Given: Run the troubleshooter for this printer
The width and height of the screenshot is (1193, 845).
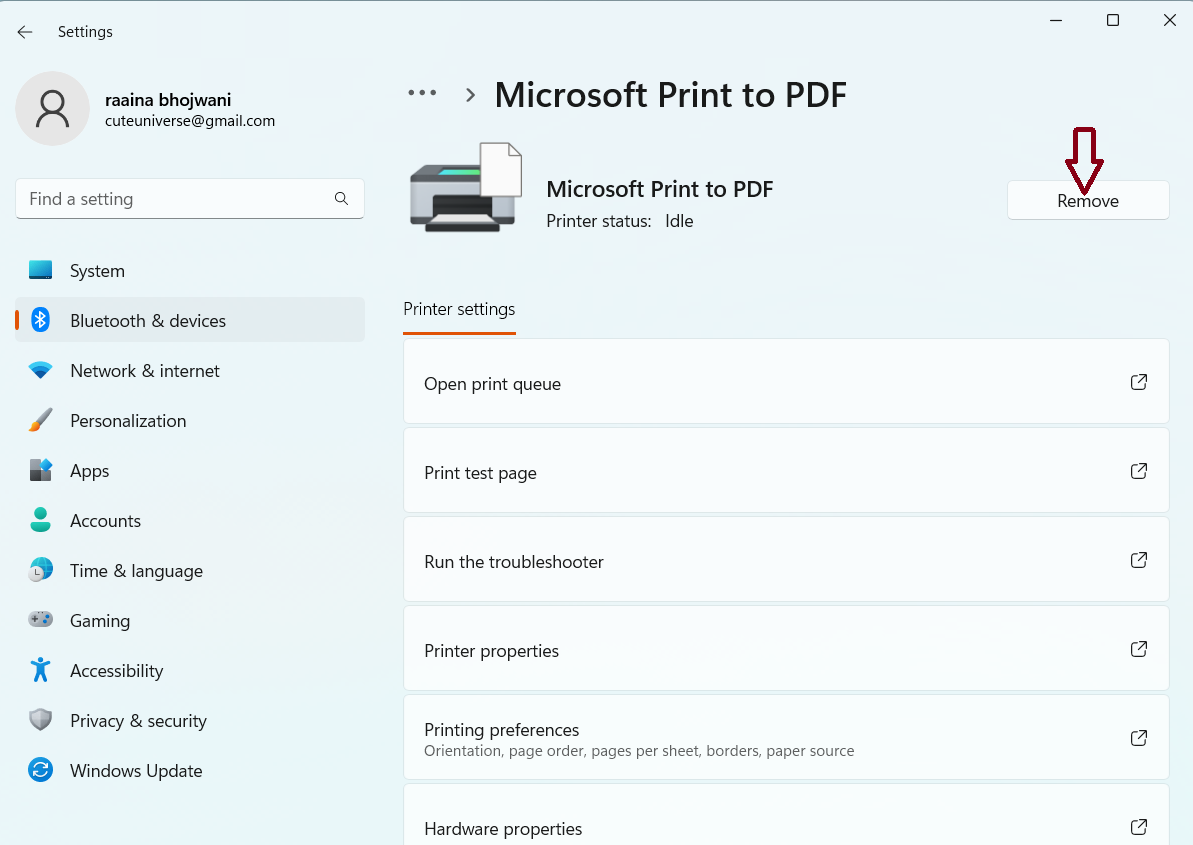Looking at the screenshot, I should pos(785,561).
